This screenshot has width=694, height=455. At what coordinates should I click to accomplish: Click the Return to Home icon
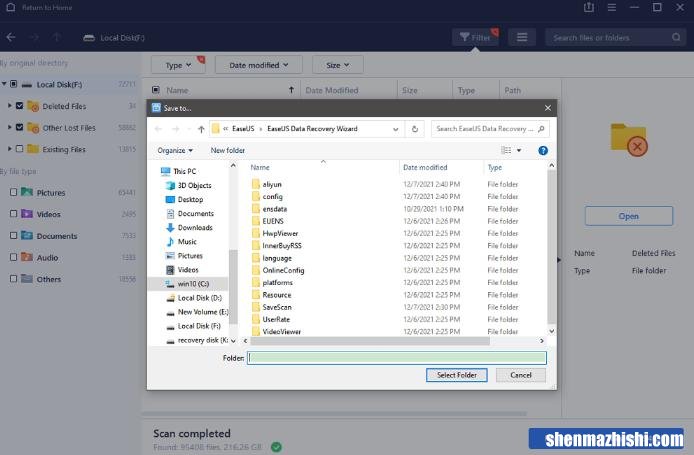click(x=11, y=8)
